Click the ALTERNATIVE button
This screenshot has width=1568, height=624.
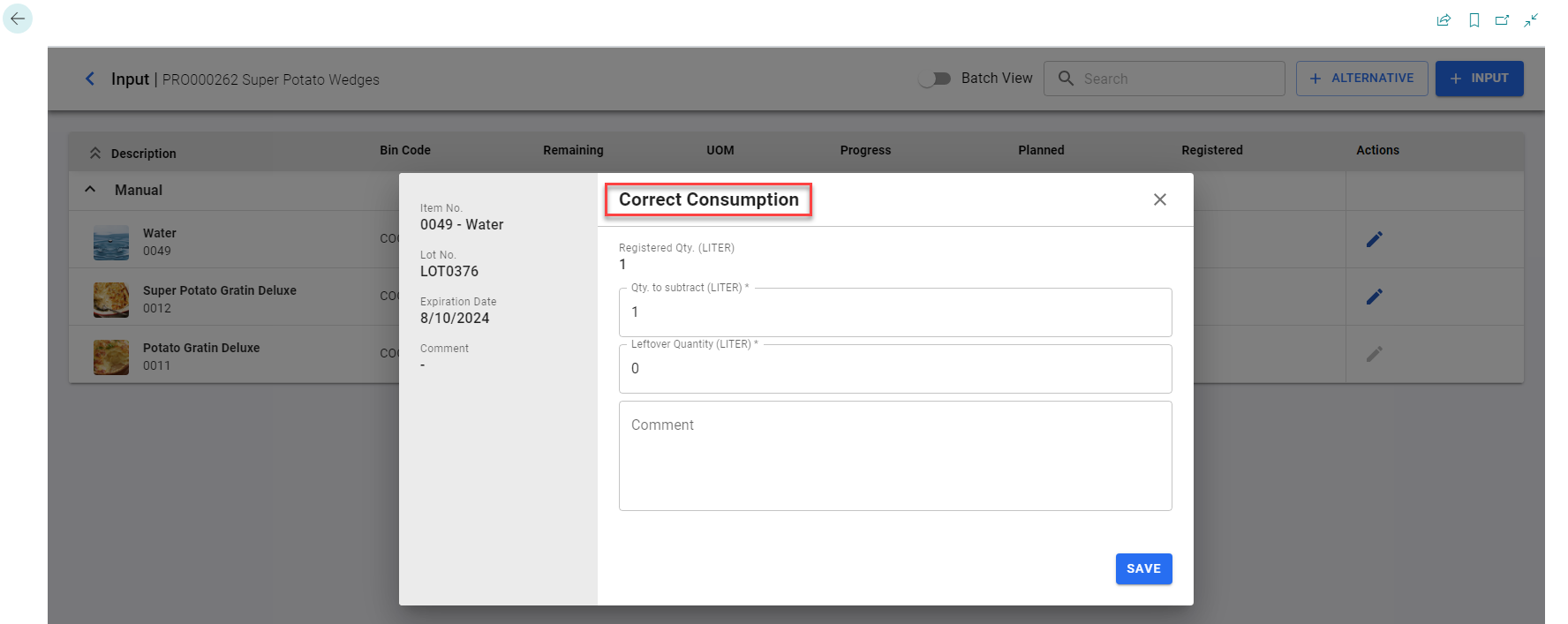click(x=1361, y=79)
